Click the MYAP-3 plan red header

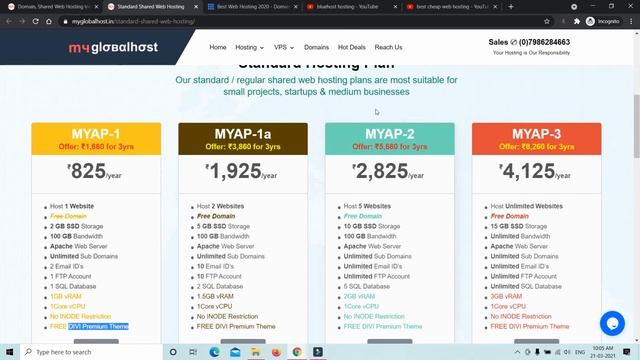click(536, 139)
